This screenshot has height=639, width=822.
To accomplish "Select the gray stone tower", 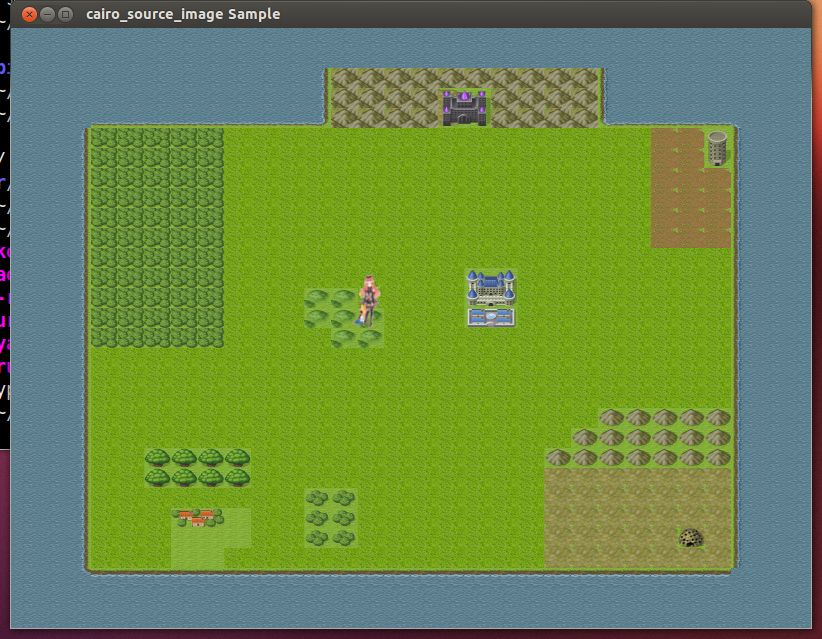I will pyautogui.click(x=717, y=148).
